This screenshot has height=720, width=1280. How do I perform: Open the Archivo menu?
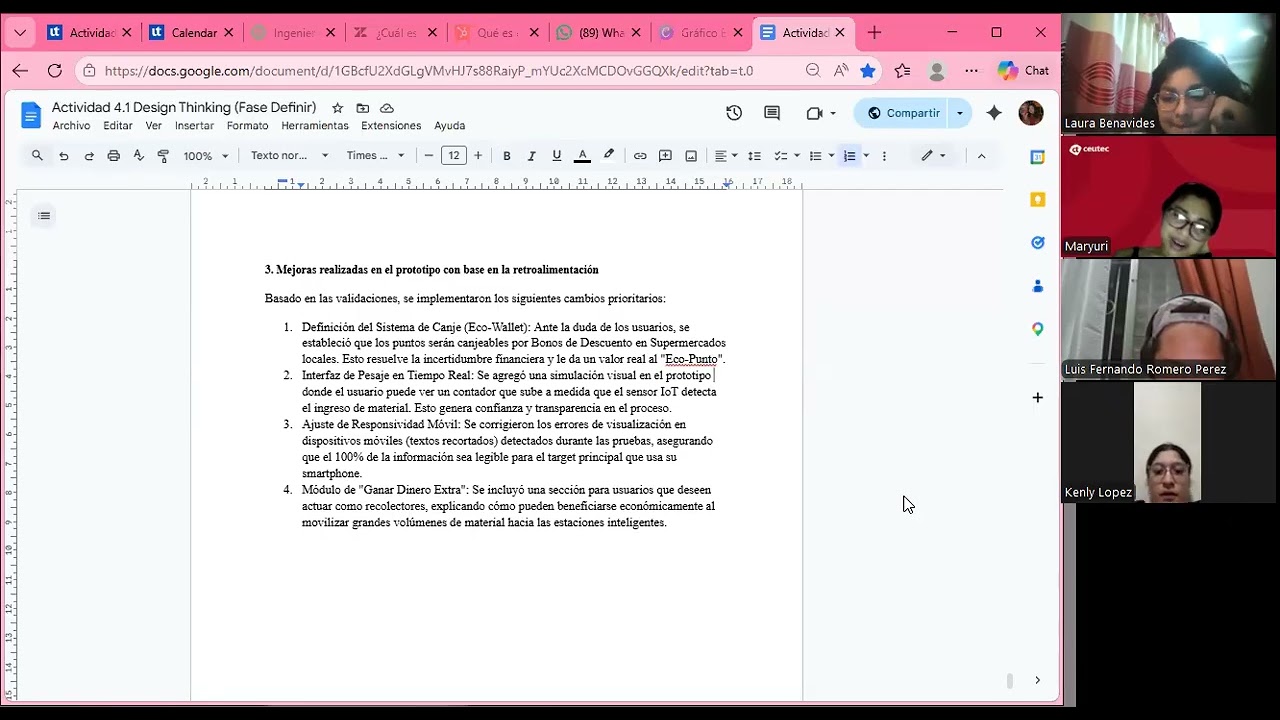(71, 126)
